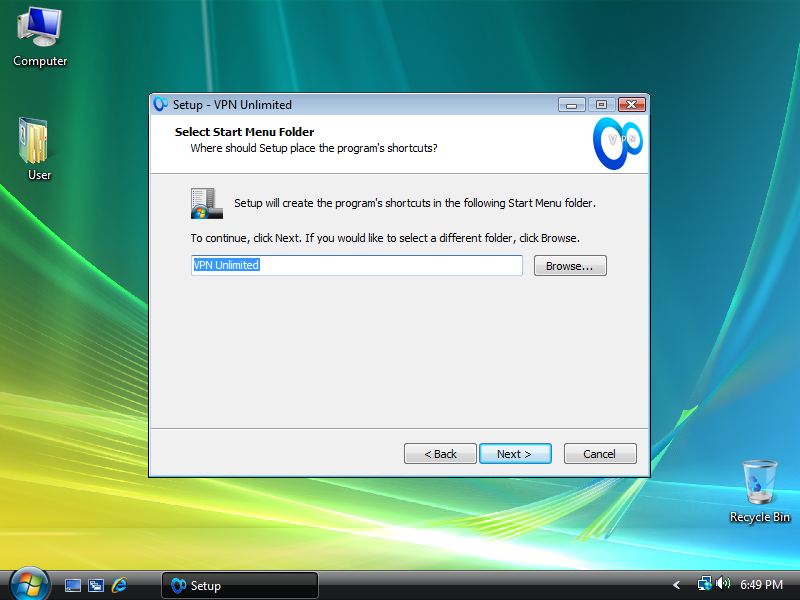Cancel the VPN Unlimited setup
Viewport: 800px width, 600px height.
(x=600, y=454)
